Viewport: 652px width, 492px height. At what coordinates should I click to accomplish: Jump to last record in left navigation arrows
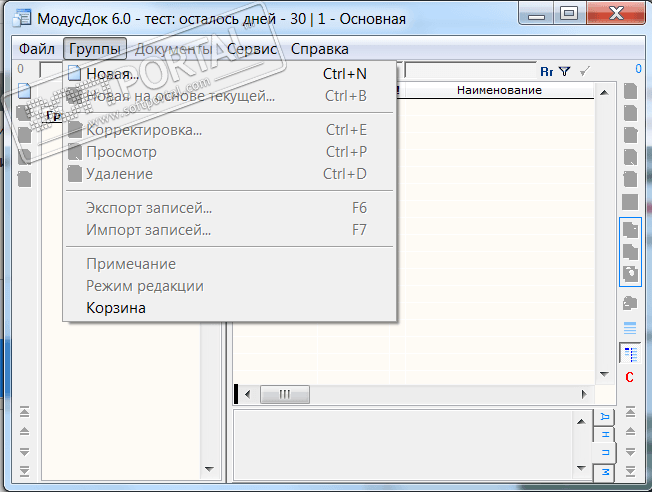pyautogui.click(x=25, y=471)
